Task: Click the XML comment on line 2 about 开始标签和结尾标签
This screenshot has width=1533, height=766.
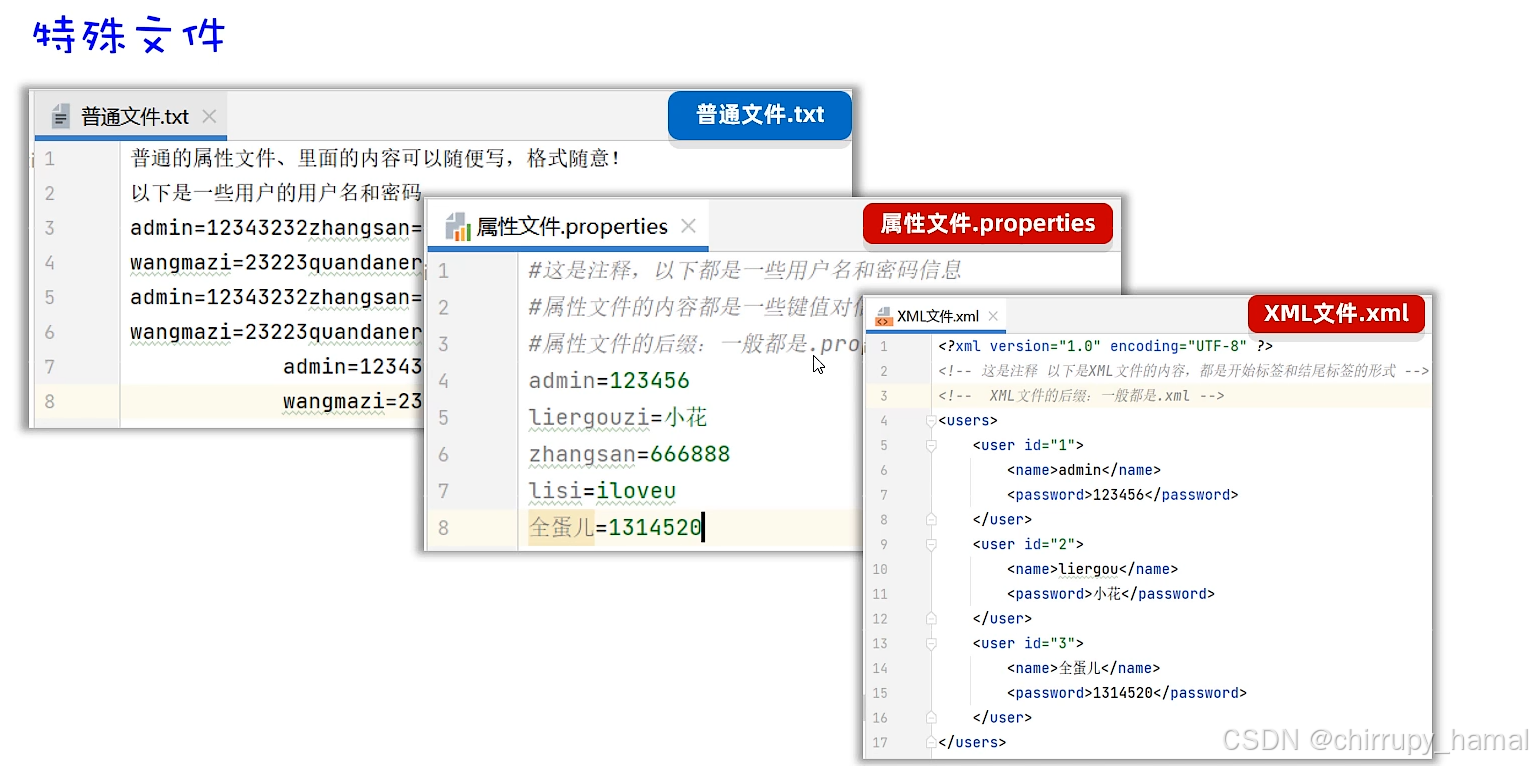Action: tap(1183, 371)
